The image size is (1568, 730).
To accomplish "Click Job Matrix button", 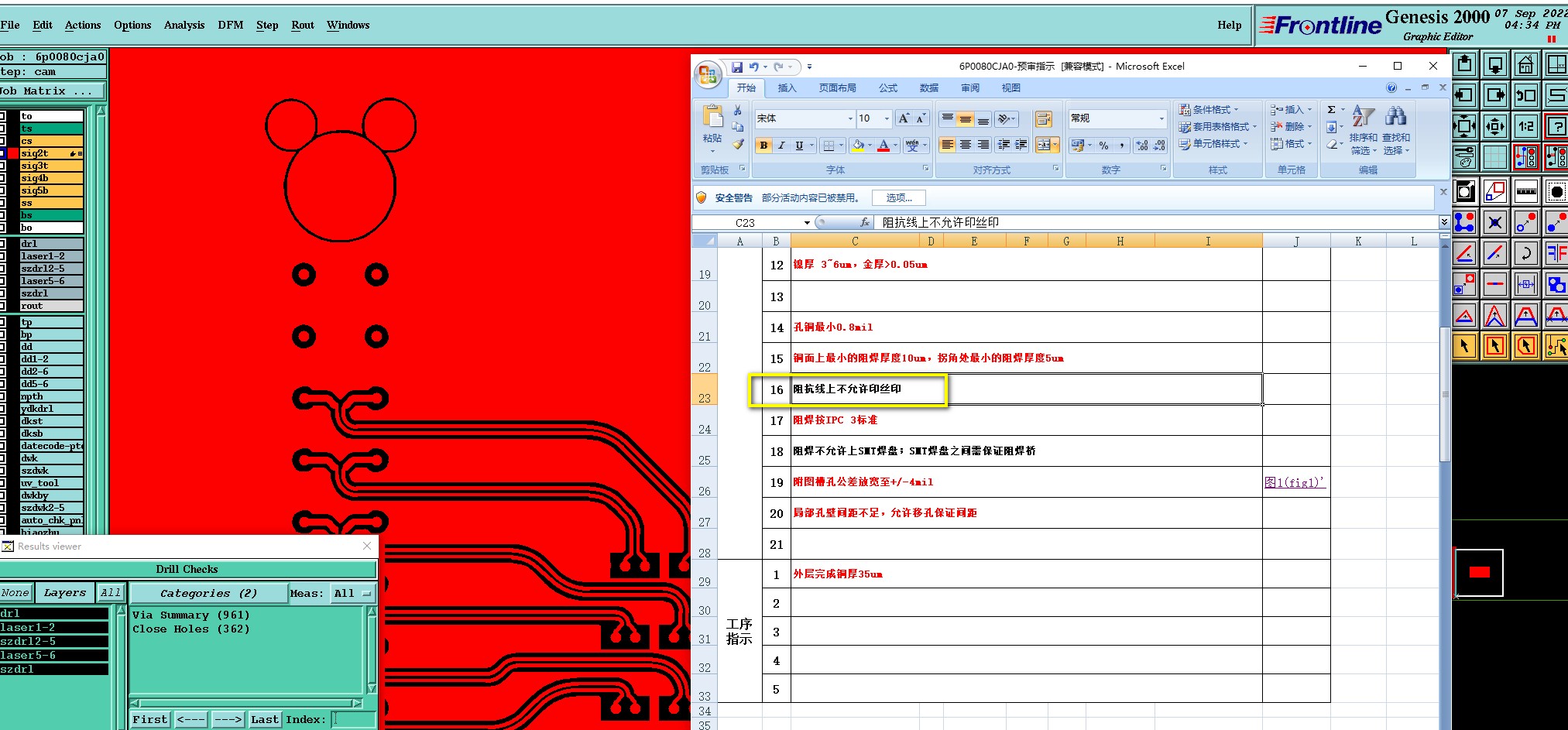I will click(x=52, y=91).
